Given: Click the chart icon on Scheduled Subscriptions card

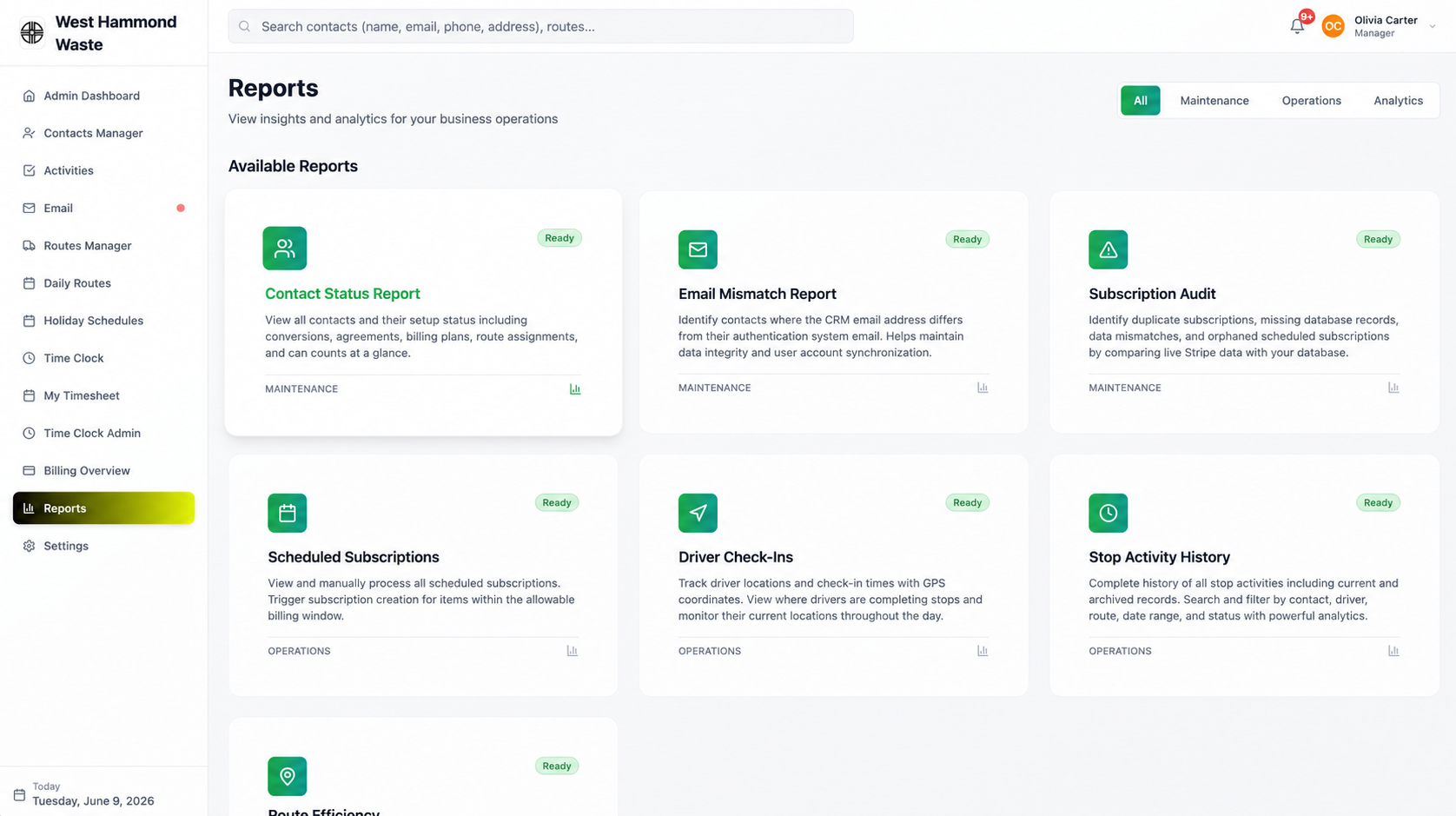Looking at the screenshot, I should coord(572,651).
